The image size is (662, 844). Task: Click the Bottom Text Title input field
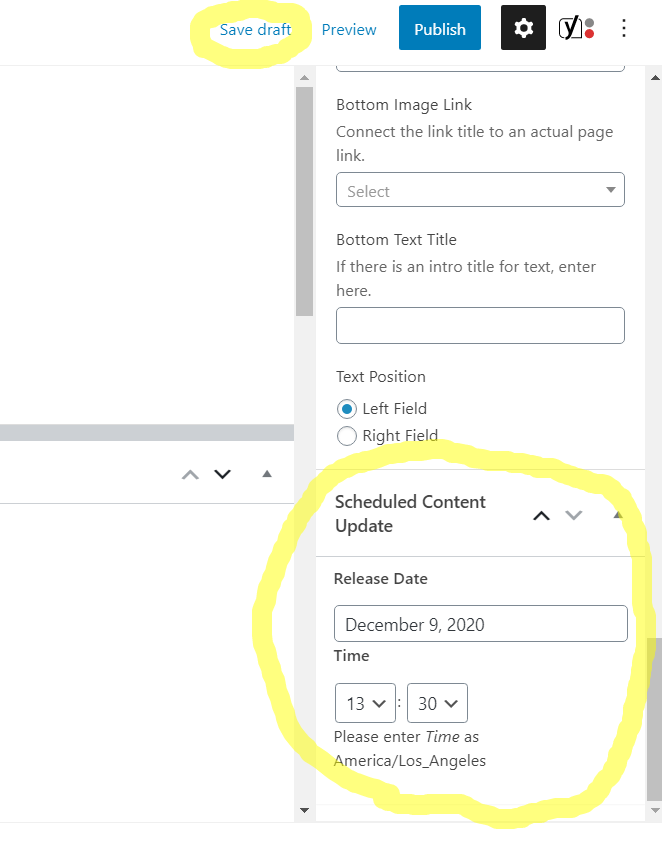pos(480,326)
